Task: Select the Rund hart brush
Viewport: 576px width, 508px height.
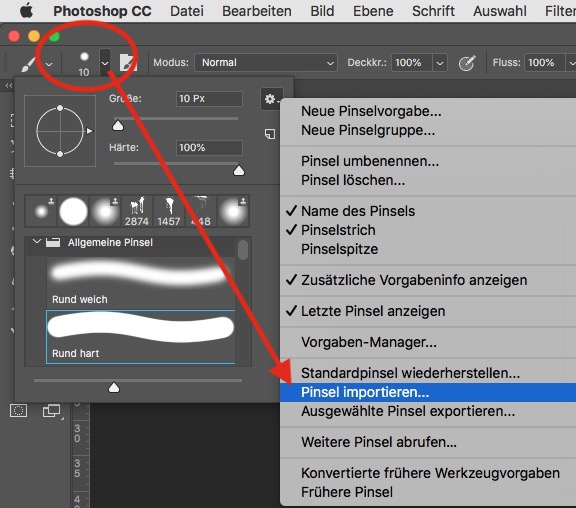Action: (x=141, y=337)
